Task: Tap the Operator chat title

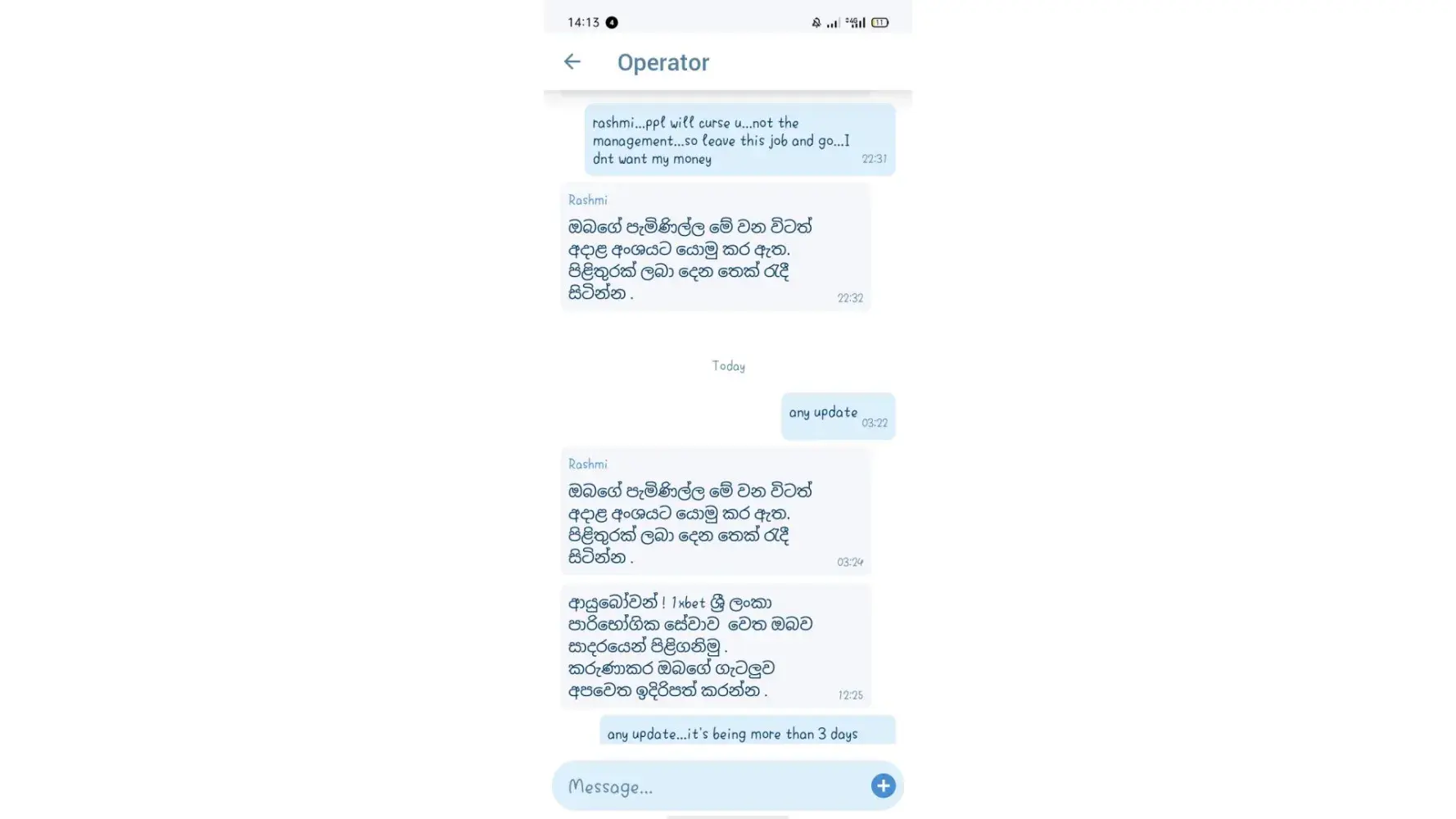Action: [663, 62]
